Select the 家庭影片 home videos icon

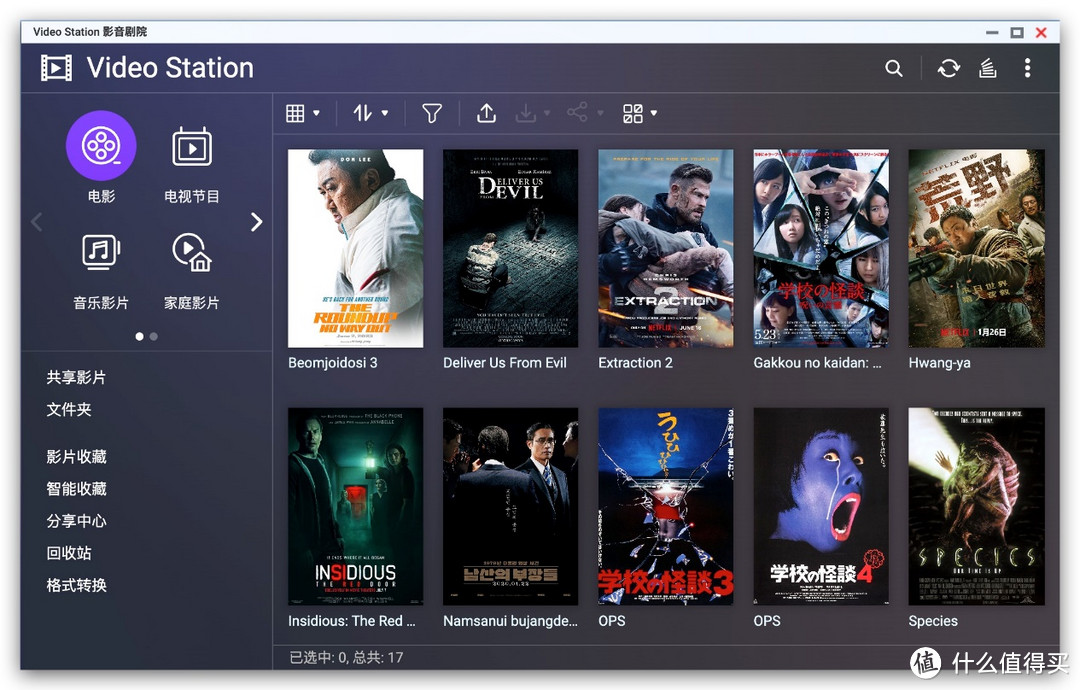[191, 253]
